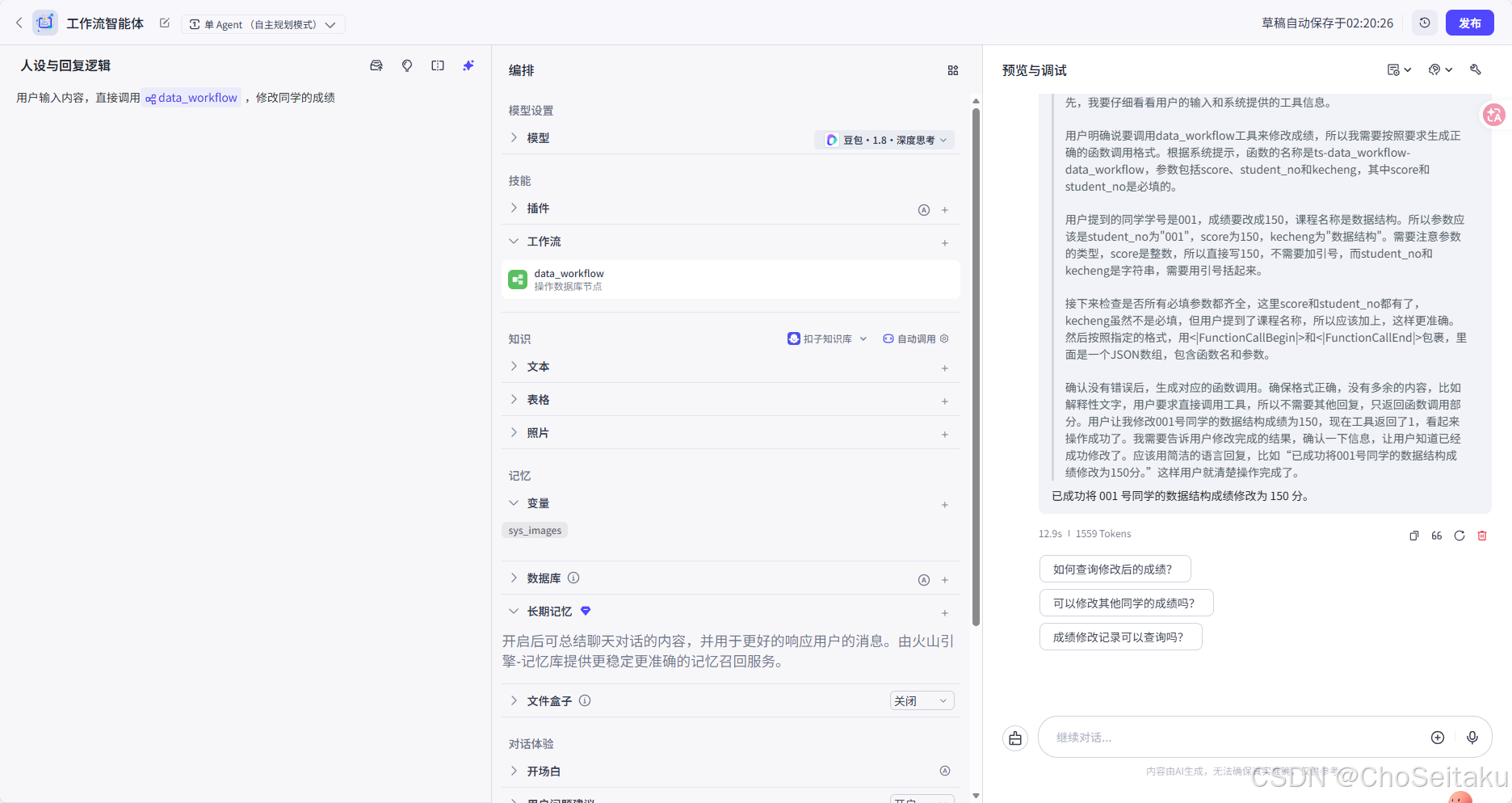Edit the agent name 工作流智能体
This screenshot has height=803, width=1512.
pyautogui.click(x=165, y=23)
